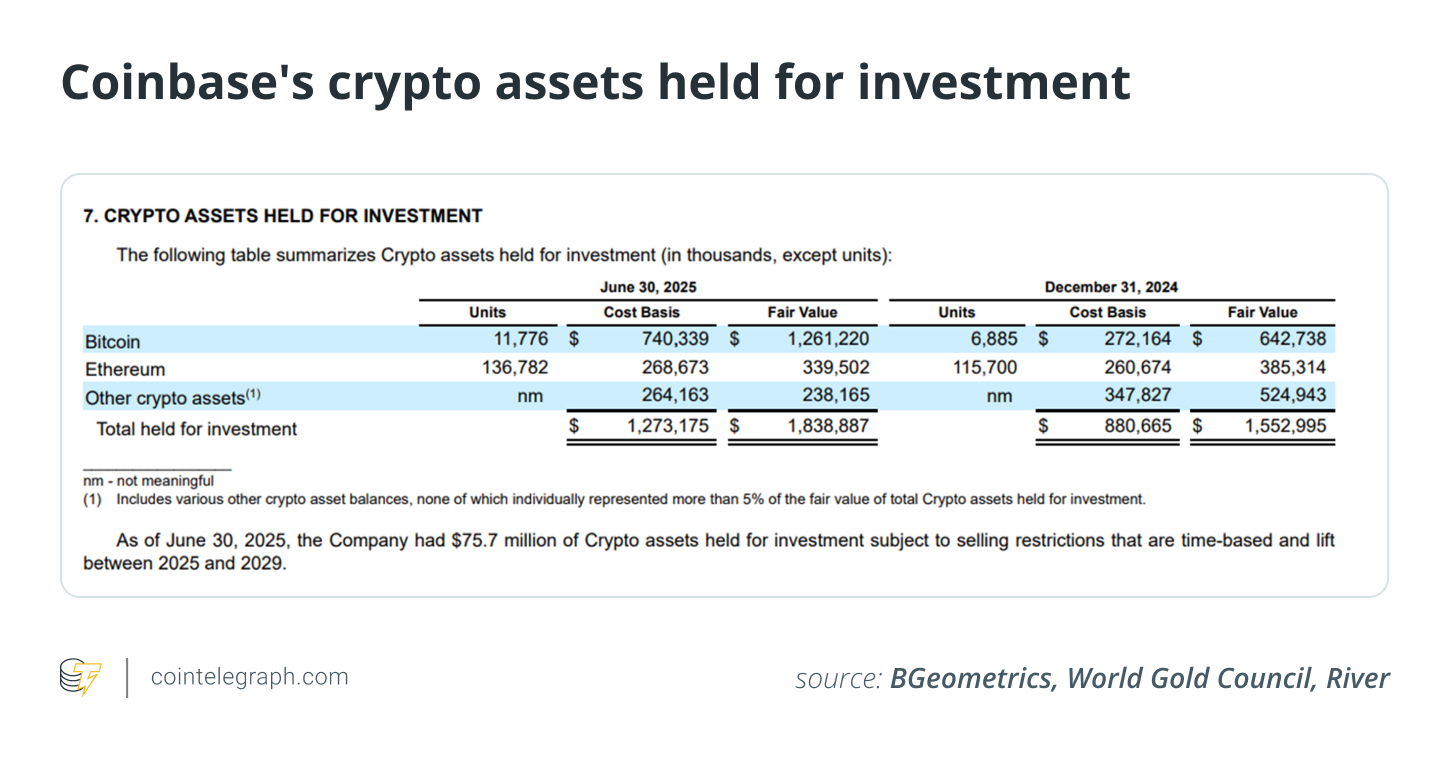The height and width of the screenshot is (758, 1450).
Task: Click the June 30, 2025 column header
Action: pyautogui.click(x=647, y=287)
